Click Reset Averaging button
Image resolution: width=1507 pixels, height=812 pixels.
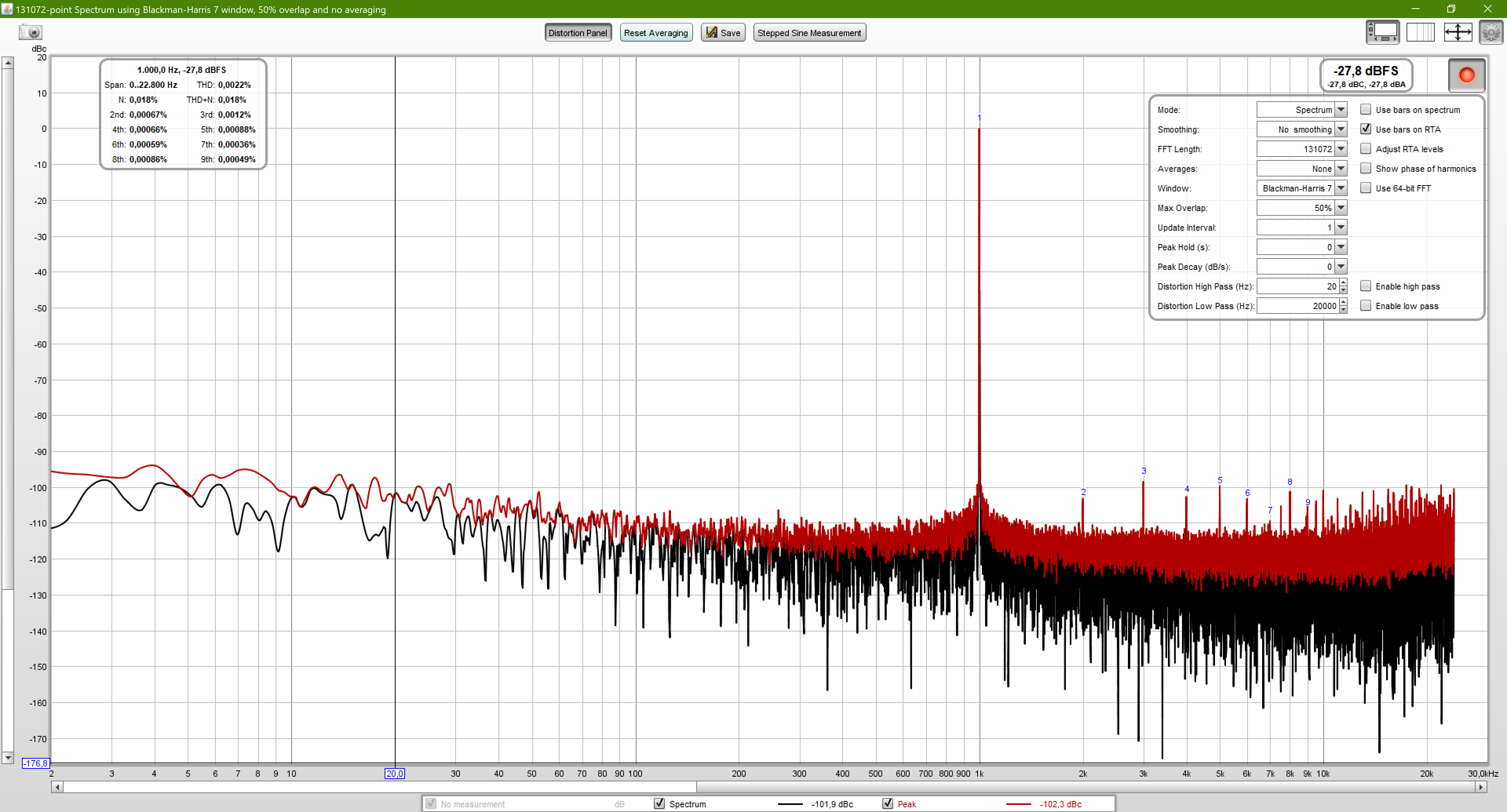(655, 33)
